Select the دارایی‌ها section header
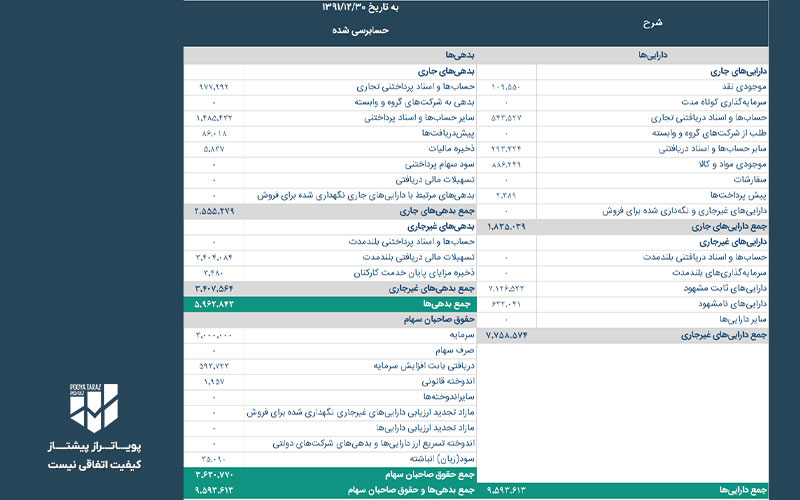The width and height of the screenshot is (800, 500). click(653, 55)
